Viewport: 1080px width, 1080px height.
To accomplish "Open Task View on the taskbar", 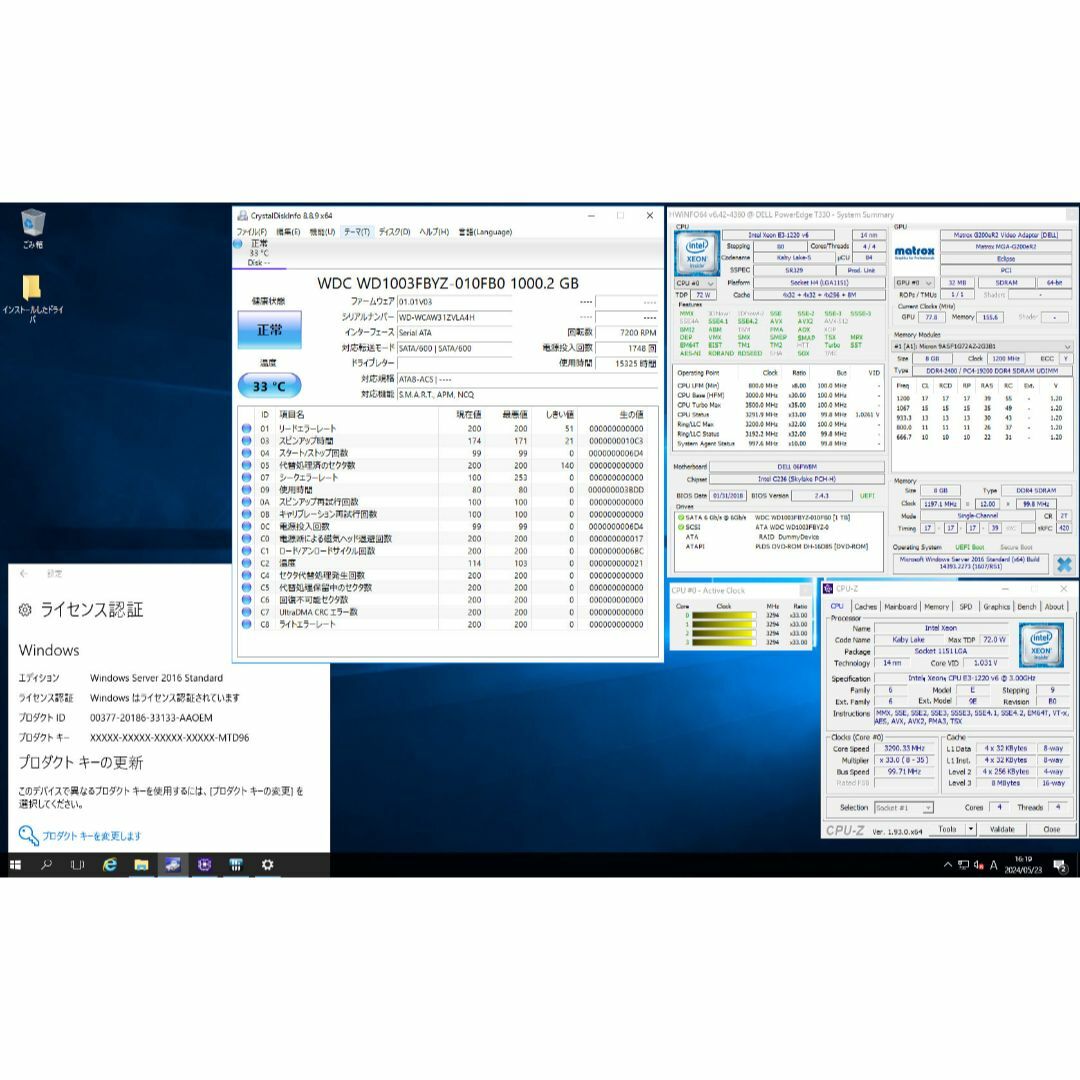I will pyautogui.click(x=77, y=864).
